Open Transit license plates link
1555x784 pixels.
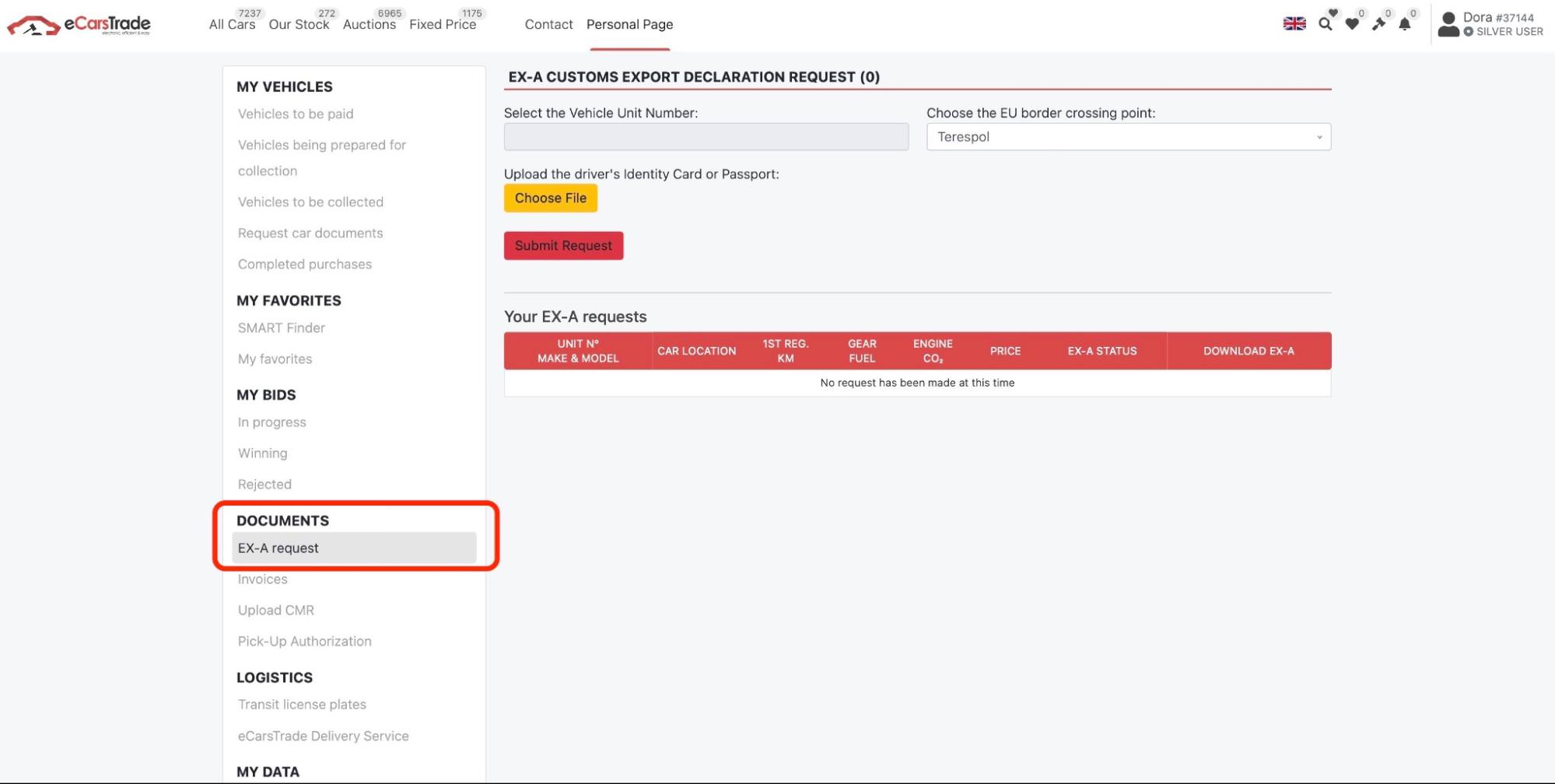pos(302,705)
